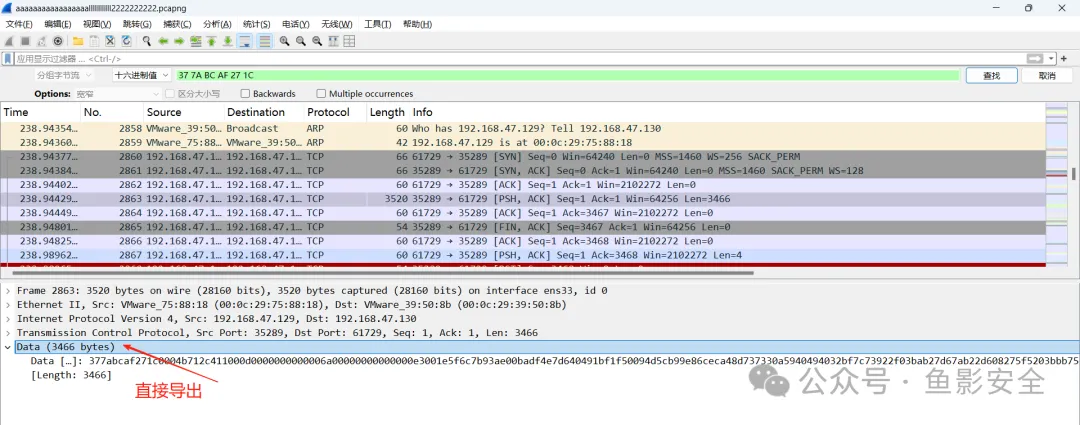Click the restart capture icon
Viewport: 1080px width, 425px height.
[41, 41]
